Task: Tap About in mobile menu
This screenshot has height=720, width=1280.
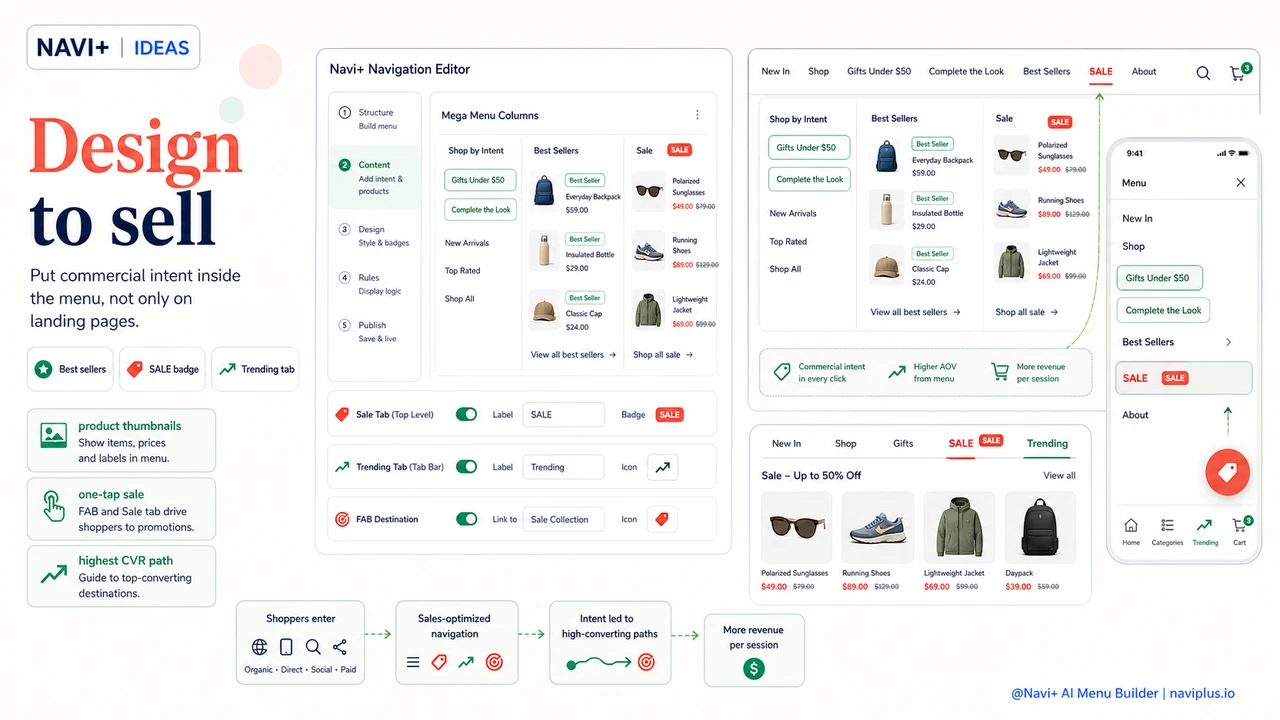Action: 1135,415
